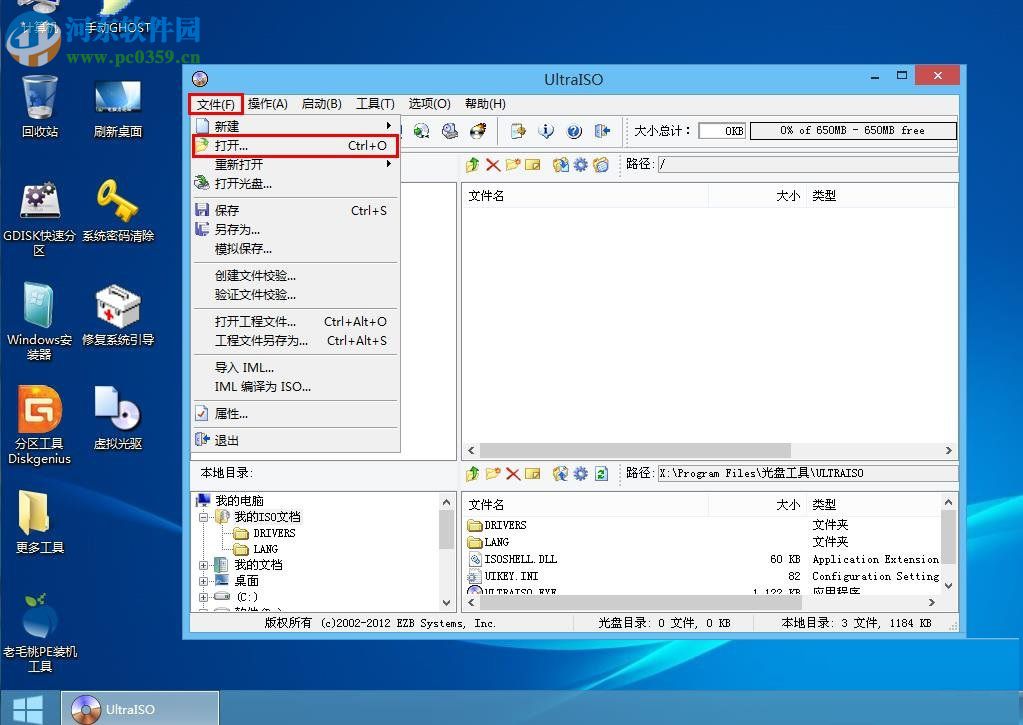Click the info icon in the main toolbar
Screen dimensions: 1023x725
pyautogui.click(x=546, y=131)
